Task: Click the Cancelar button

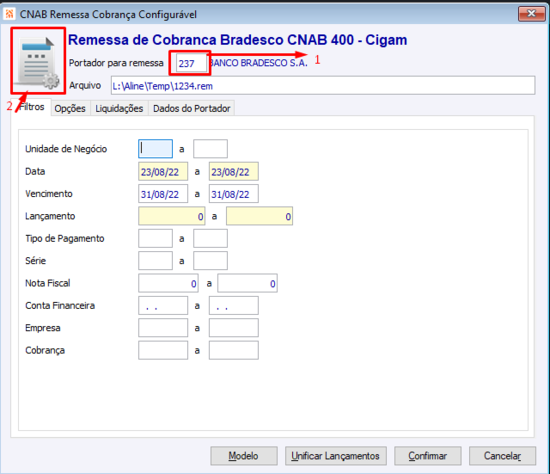Action: 502,456
